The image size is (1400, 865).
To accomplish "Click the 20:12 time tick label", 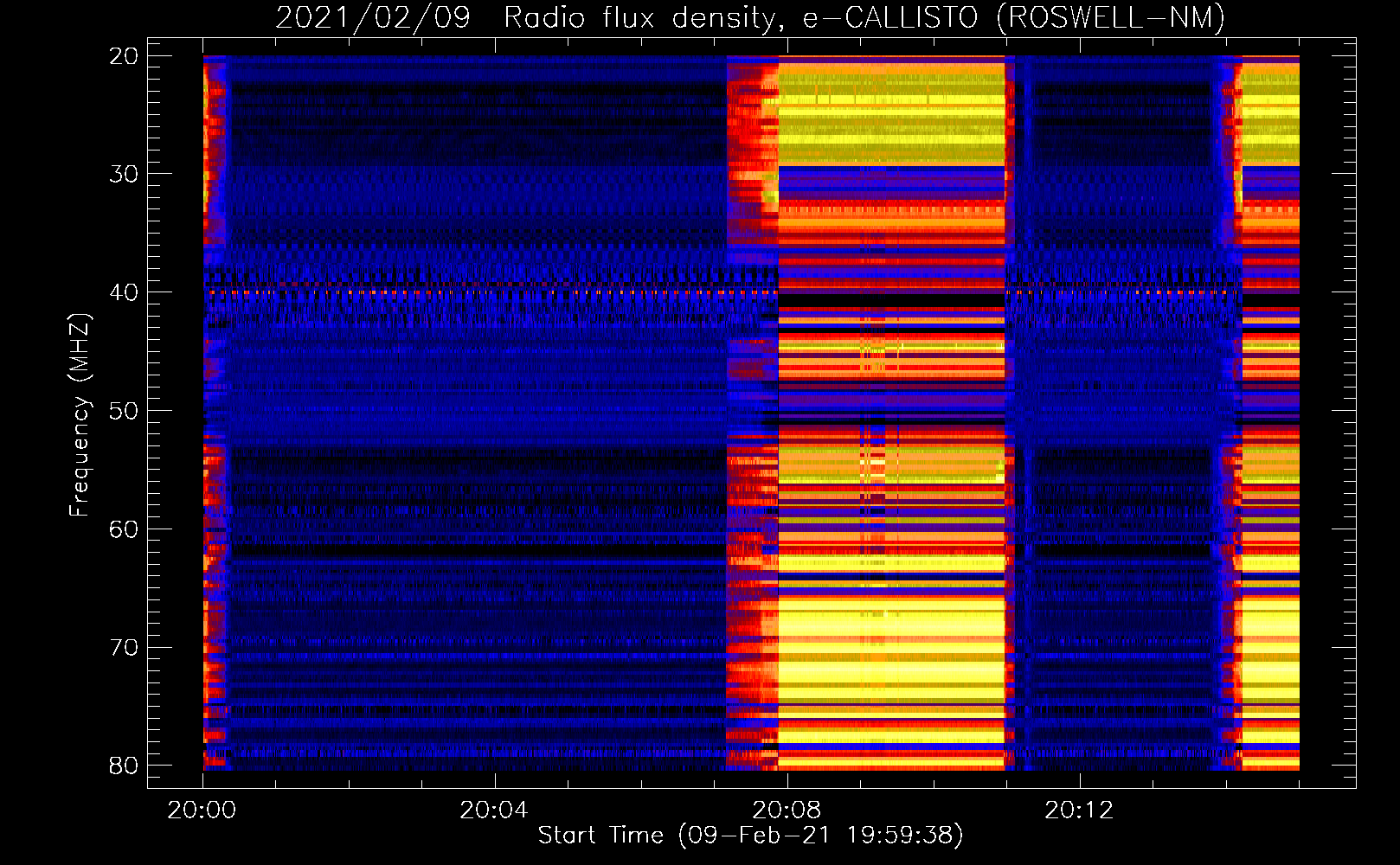I will pyautogui.click(x=1078, y=811).
